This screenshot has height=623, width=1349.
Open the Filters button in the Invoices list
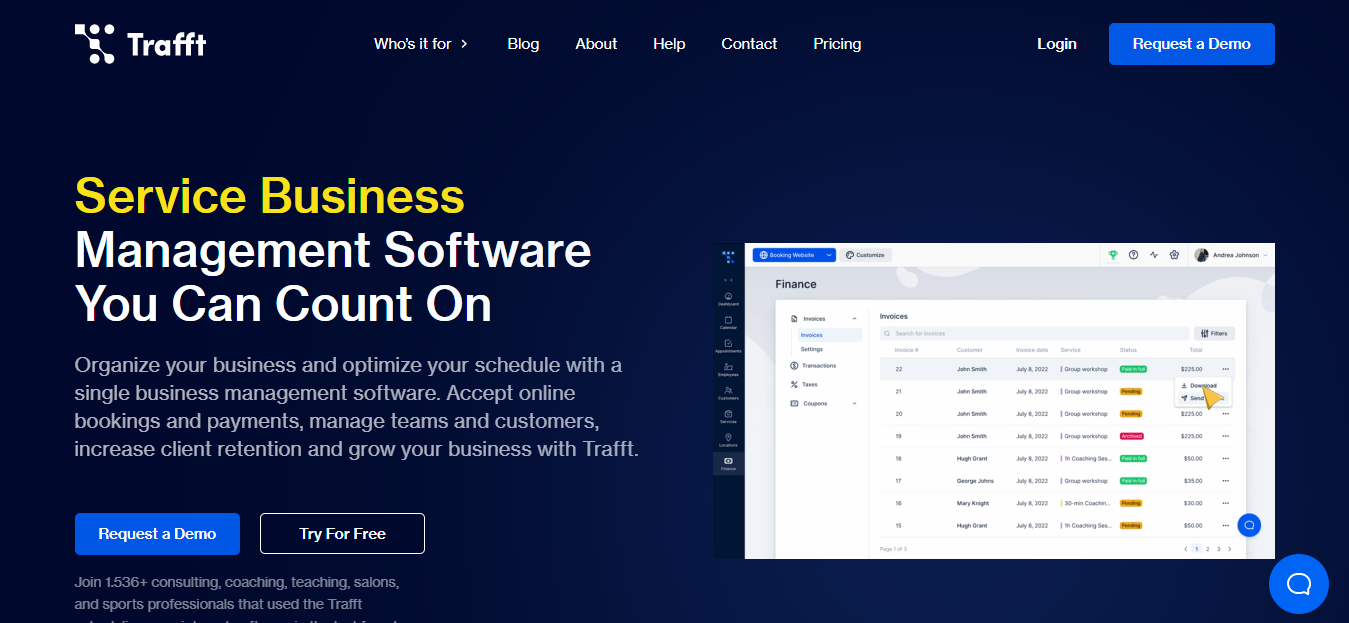[x=1214, y=333]
